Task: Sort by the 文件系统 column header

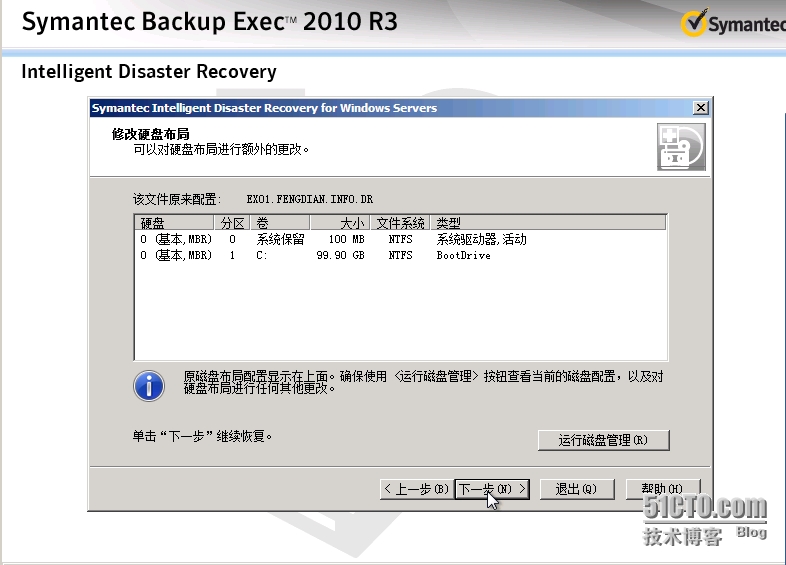Action: [x=400, y=223]
